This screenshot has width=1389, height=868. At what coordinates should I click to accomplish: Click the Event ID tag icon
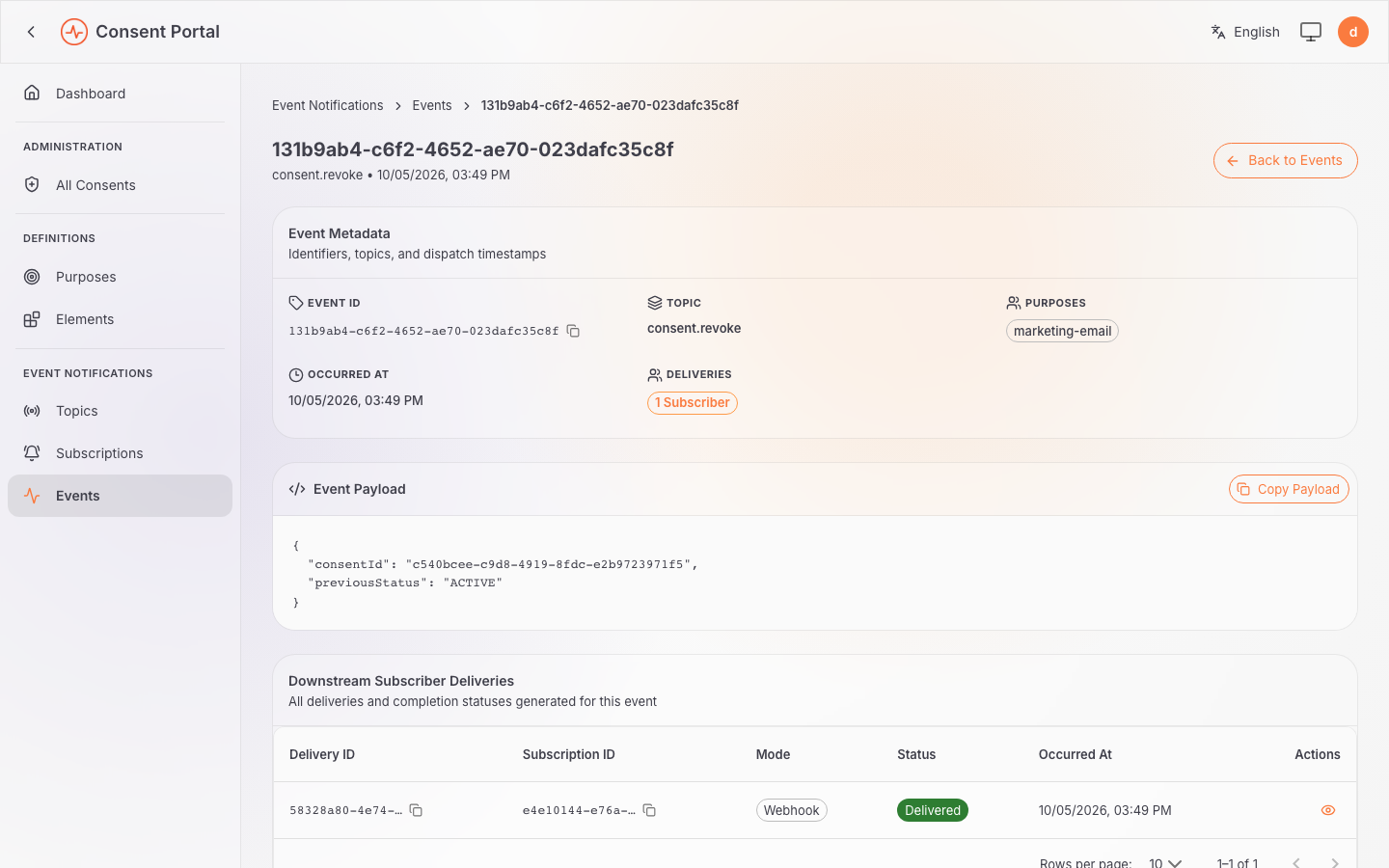pyautogui.click(x=295, y=303)
